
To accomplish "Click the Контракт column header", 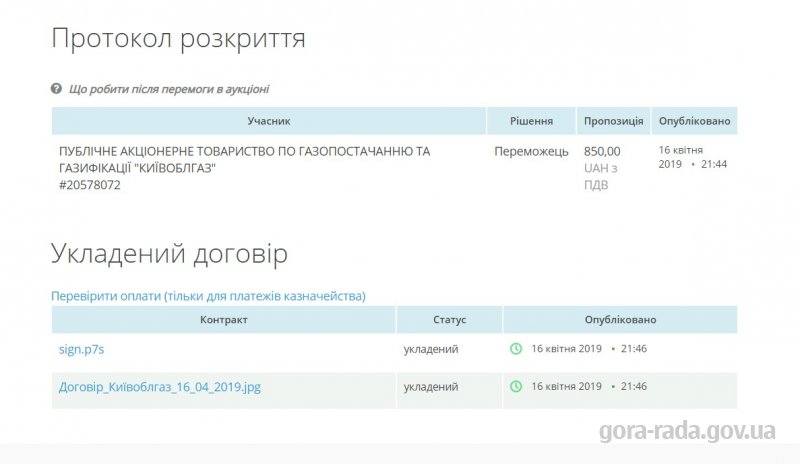I will (223, 320).
